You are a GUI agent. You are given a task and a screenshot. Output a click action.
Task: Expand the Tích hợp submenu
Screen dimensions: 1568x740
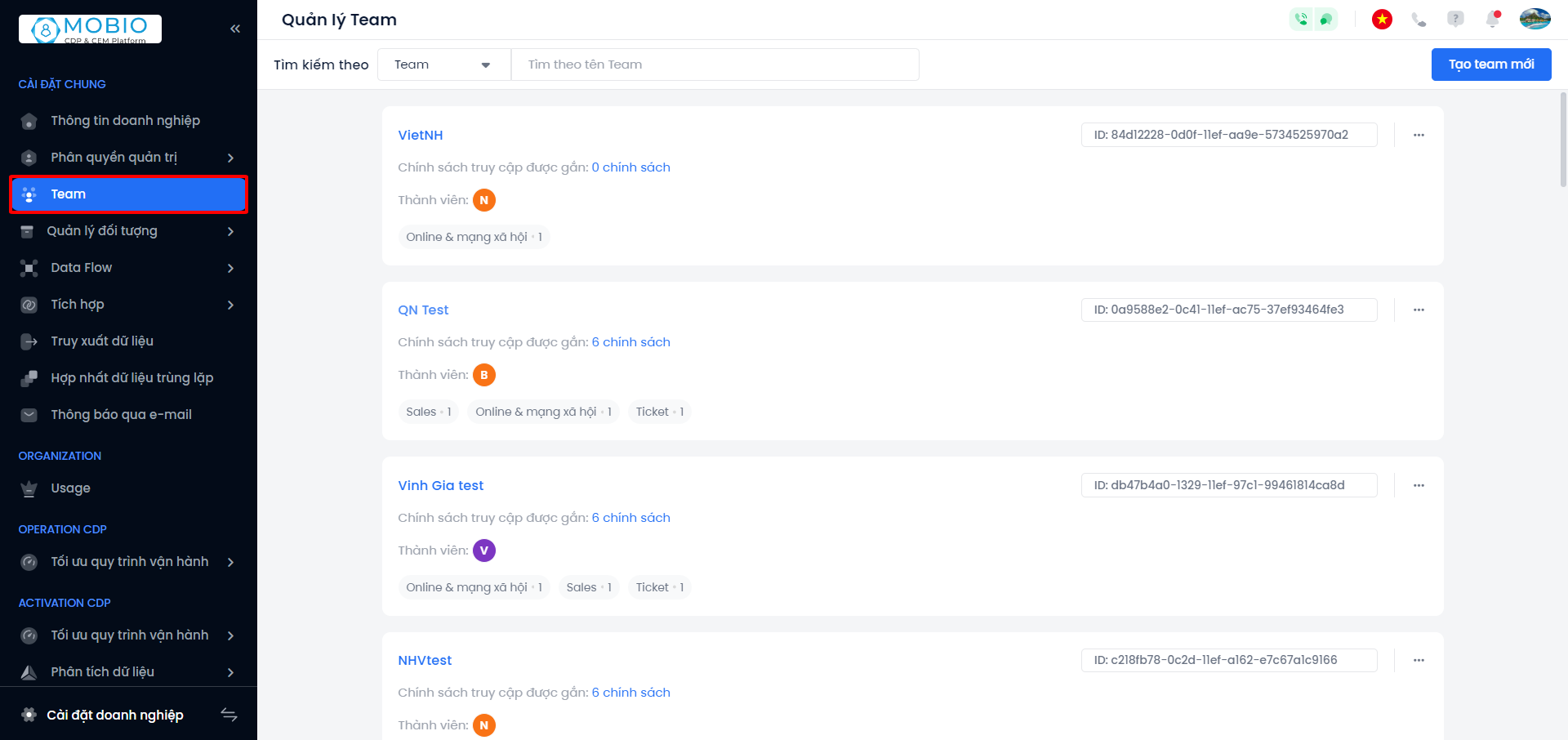pos(230,305)
